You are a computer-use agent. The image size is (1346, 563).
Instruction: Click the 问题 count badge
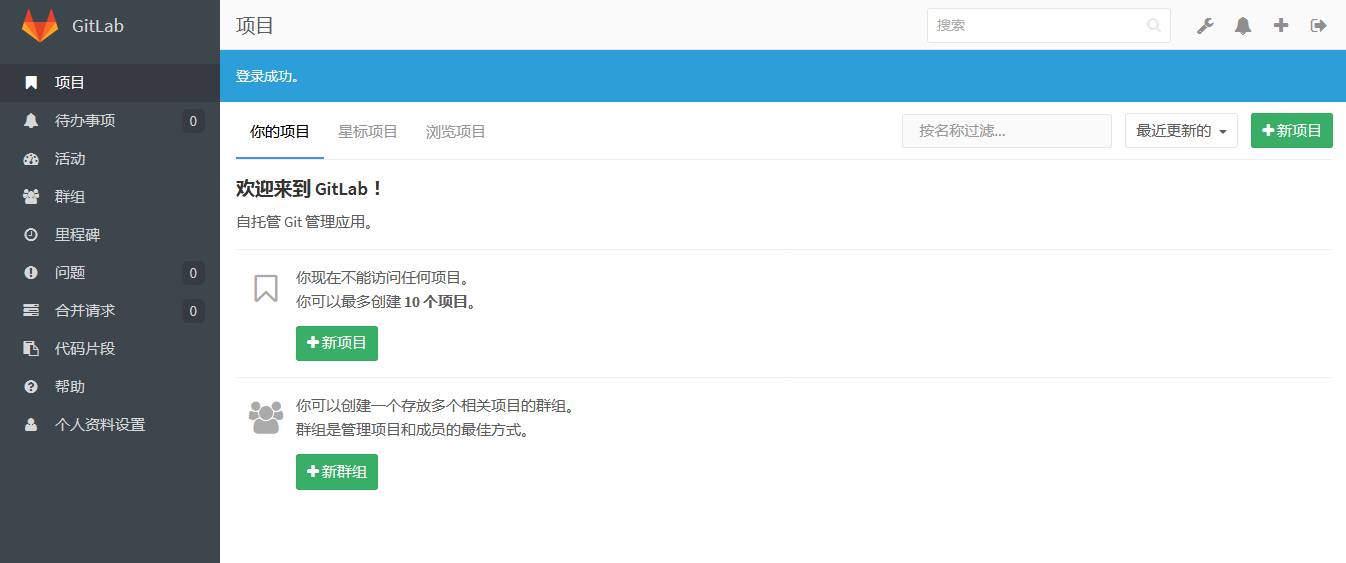coord(193,273)
